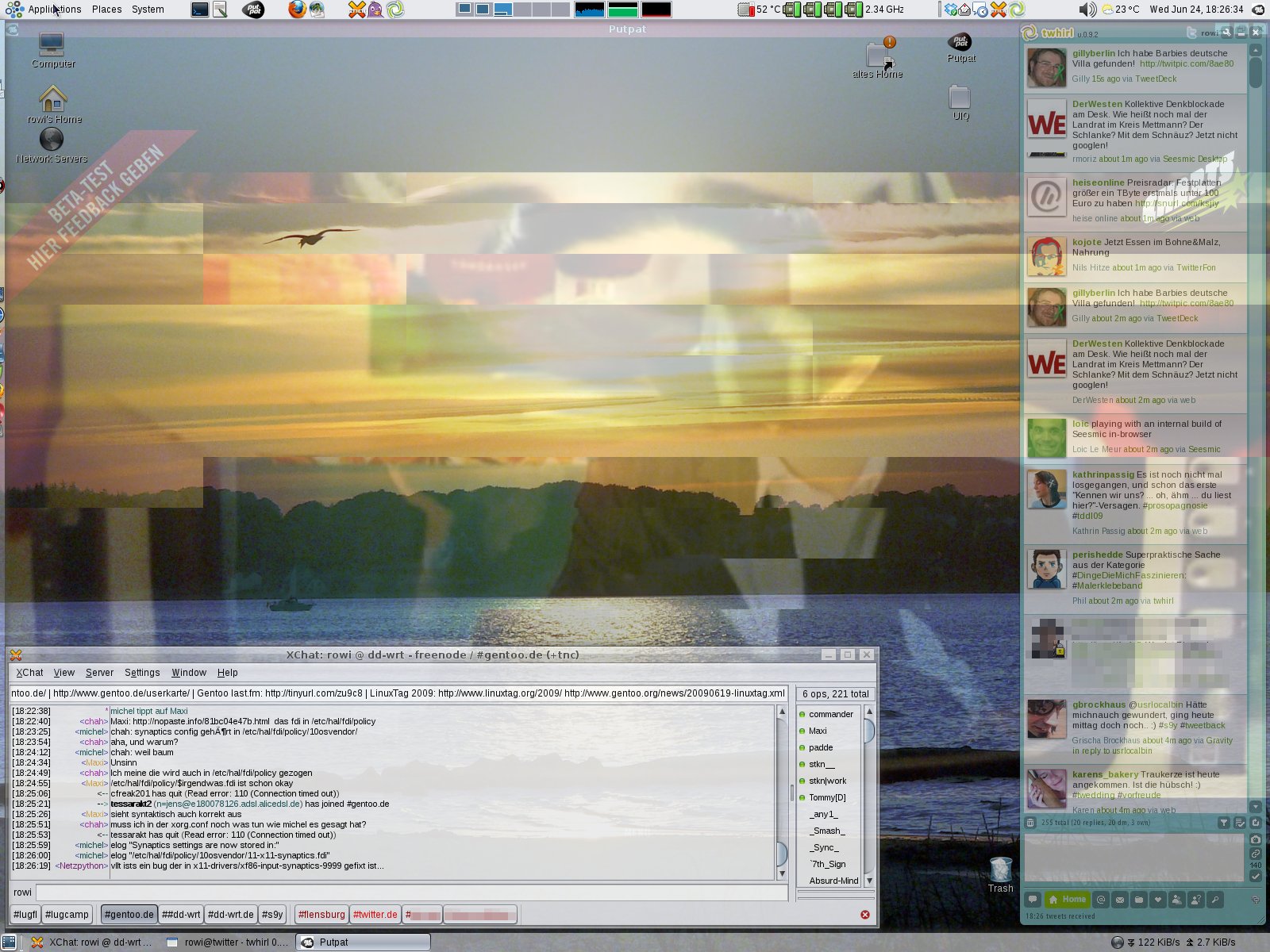Click show desktop button in bottom panel
Viewport: 1270px width, 952px height.
tap(9, 942)
